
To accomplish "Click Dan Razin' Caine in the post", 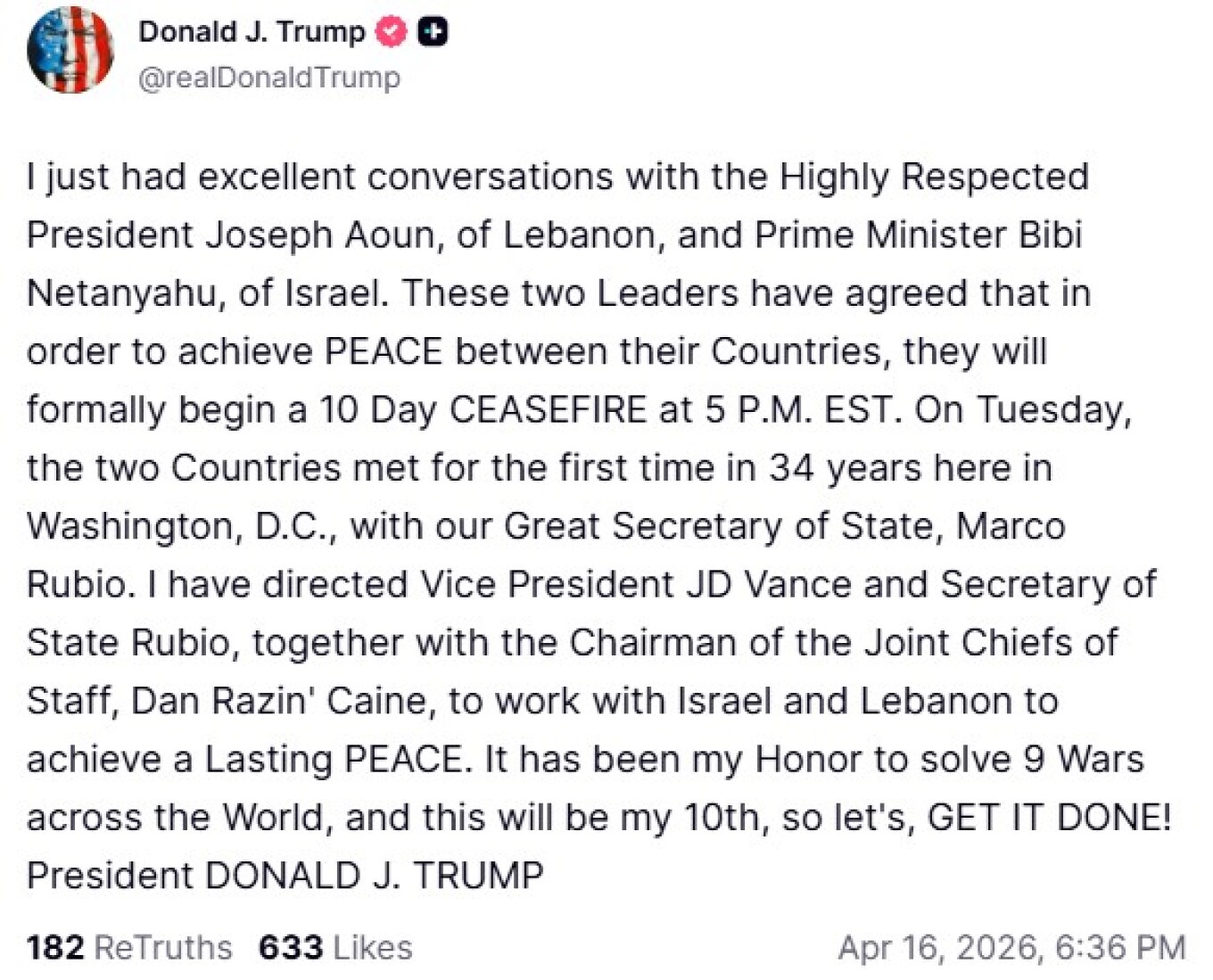I will (x=283, y=701).
